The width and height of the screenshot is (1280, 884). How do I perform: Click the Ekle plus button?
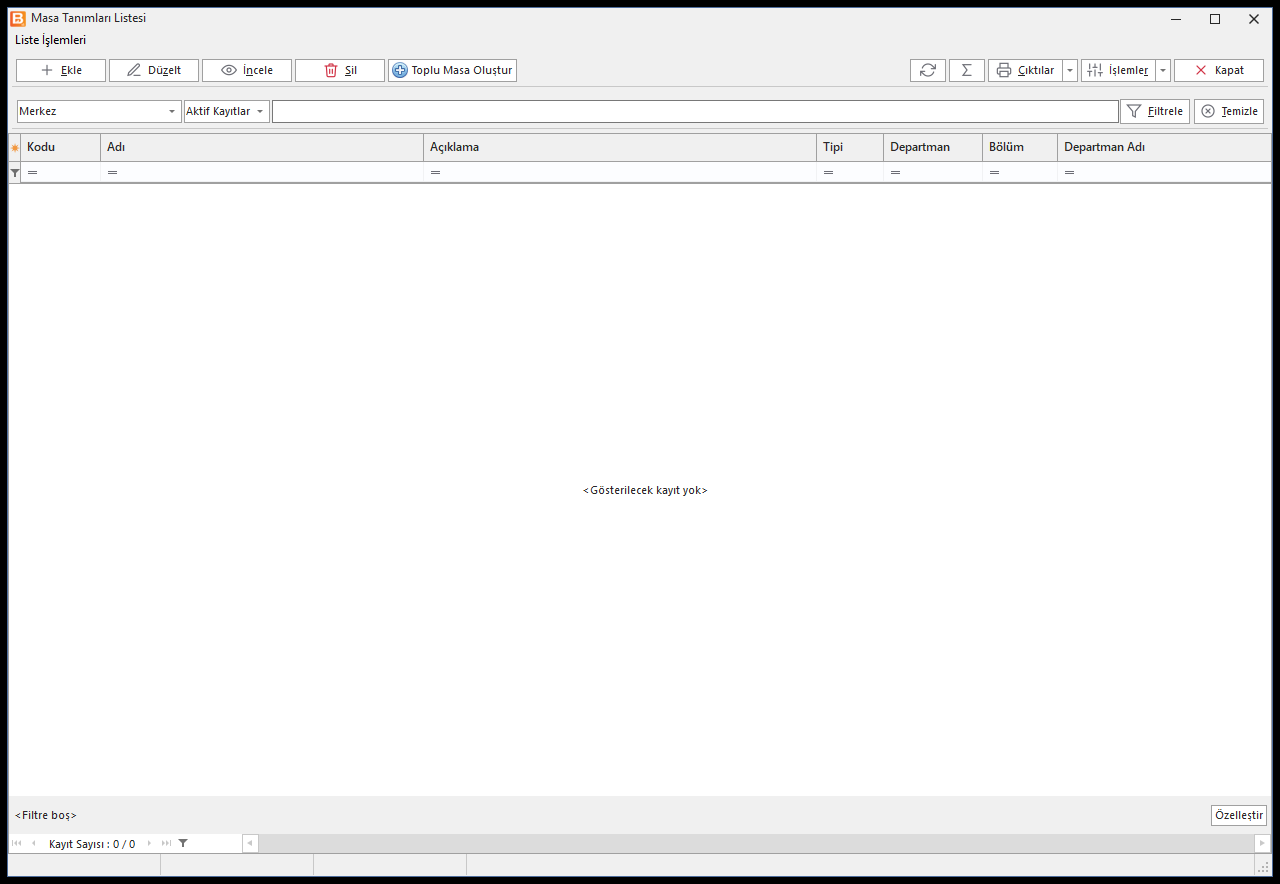[x=61, y=70]
